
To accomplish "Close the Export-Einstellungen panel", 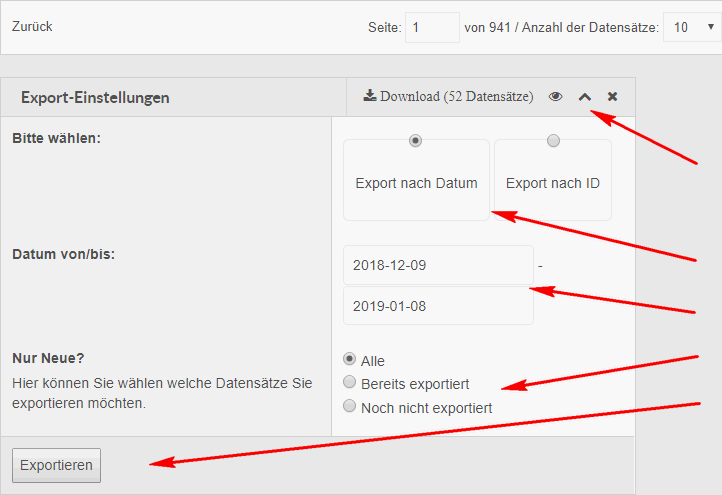I will (x=612, y=97).
